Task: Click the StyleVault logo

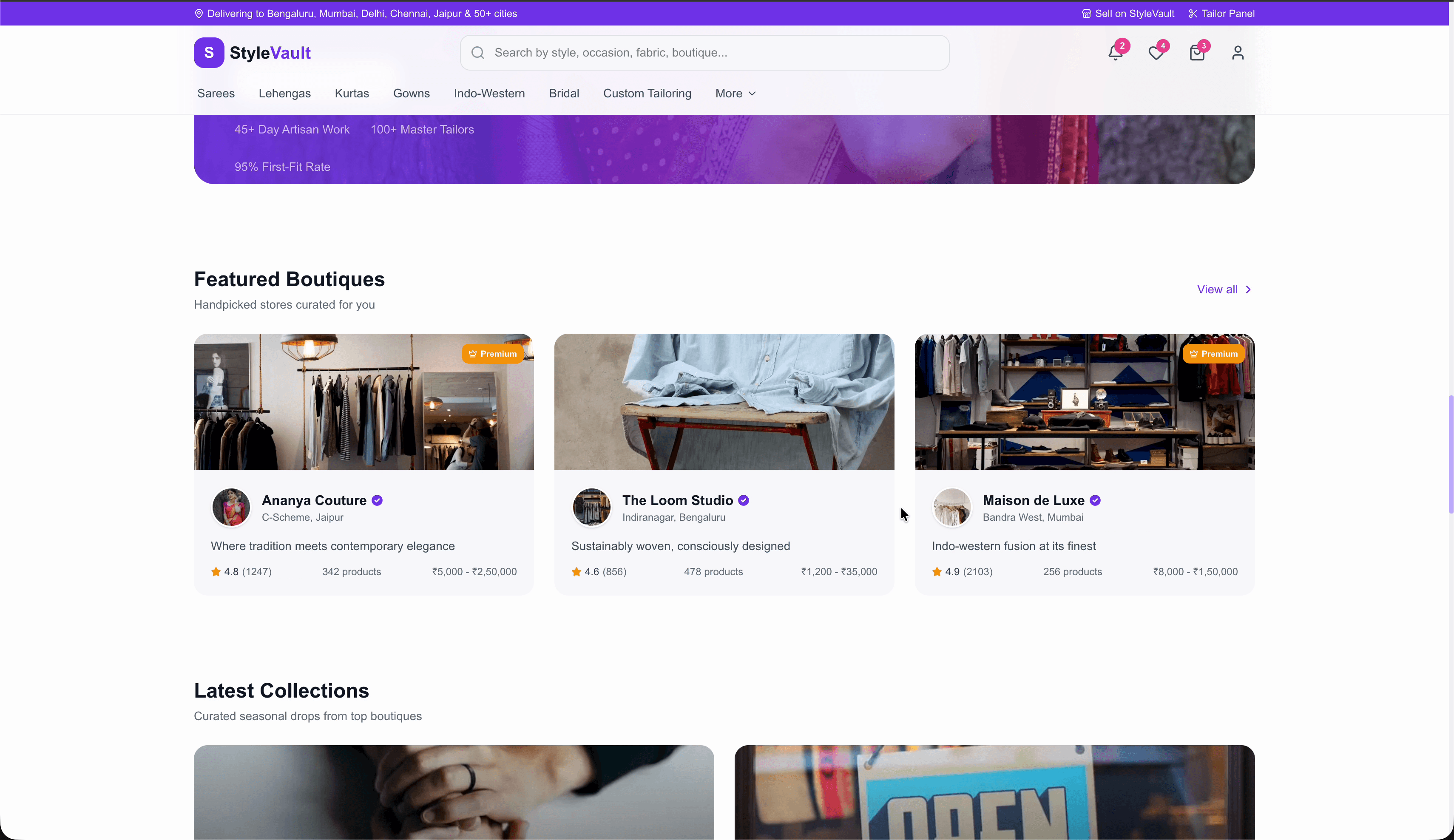Action: (x=252, y=53)
